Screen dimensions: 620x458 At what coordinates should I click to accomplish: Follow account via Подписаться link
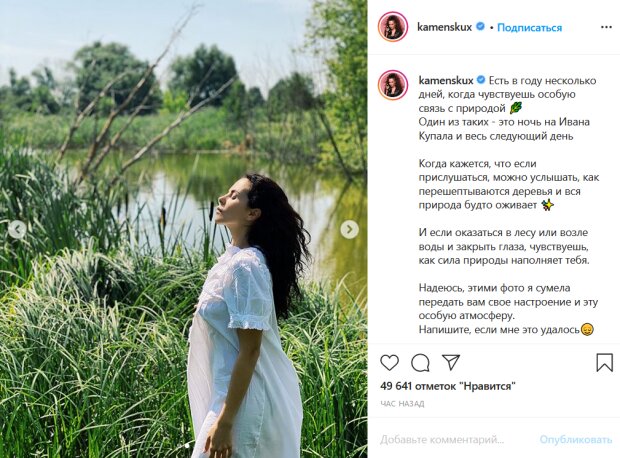529,28
